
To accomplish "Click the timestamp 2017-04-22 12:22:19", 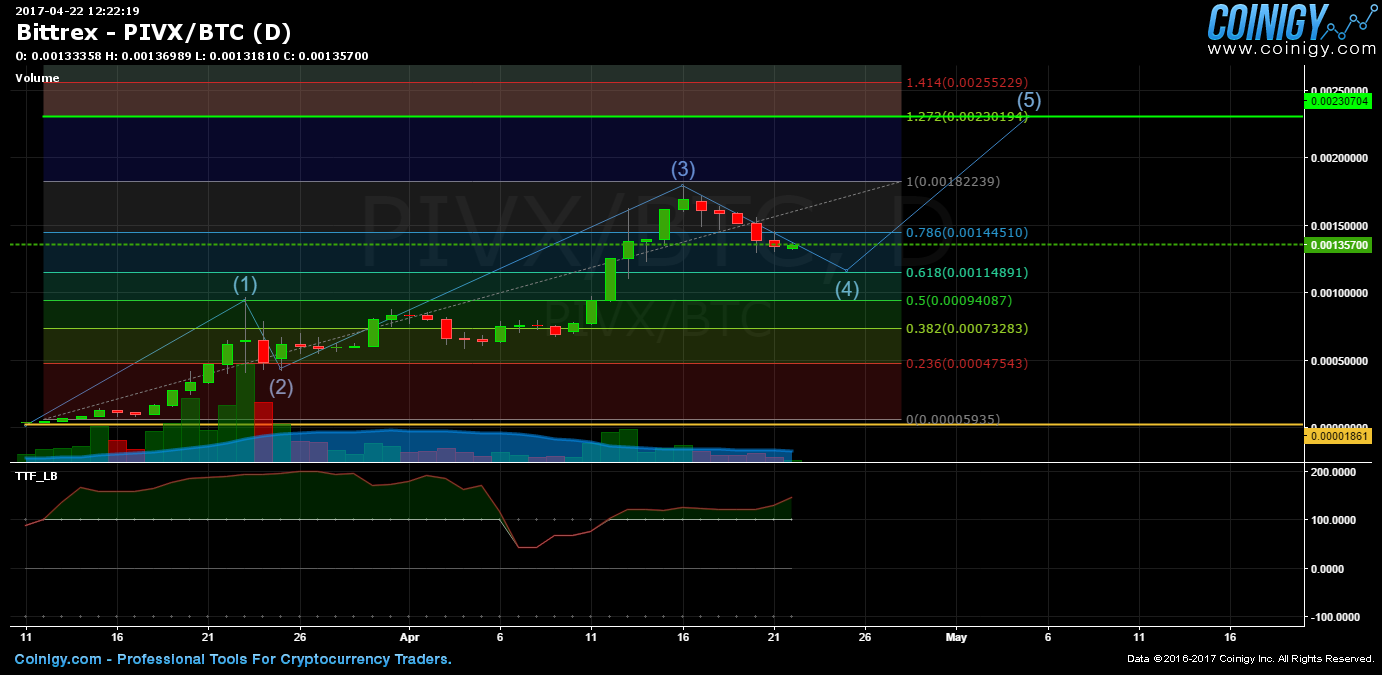I will point(77,11).
